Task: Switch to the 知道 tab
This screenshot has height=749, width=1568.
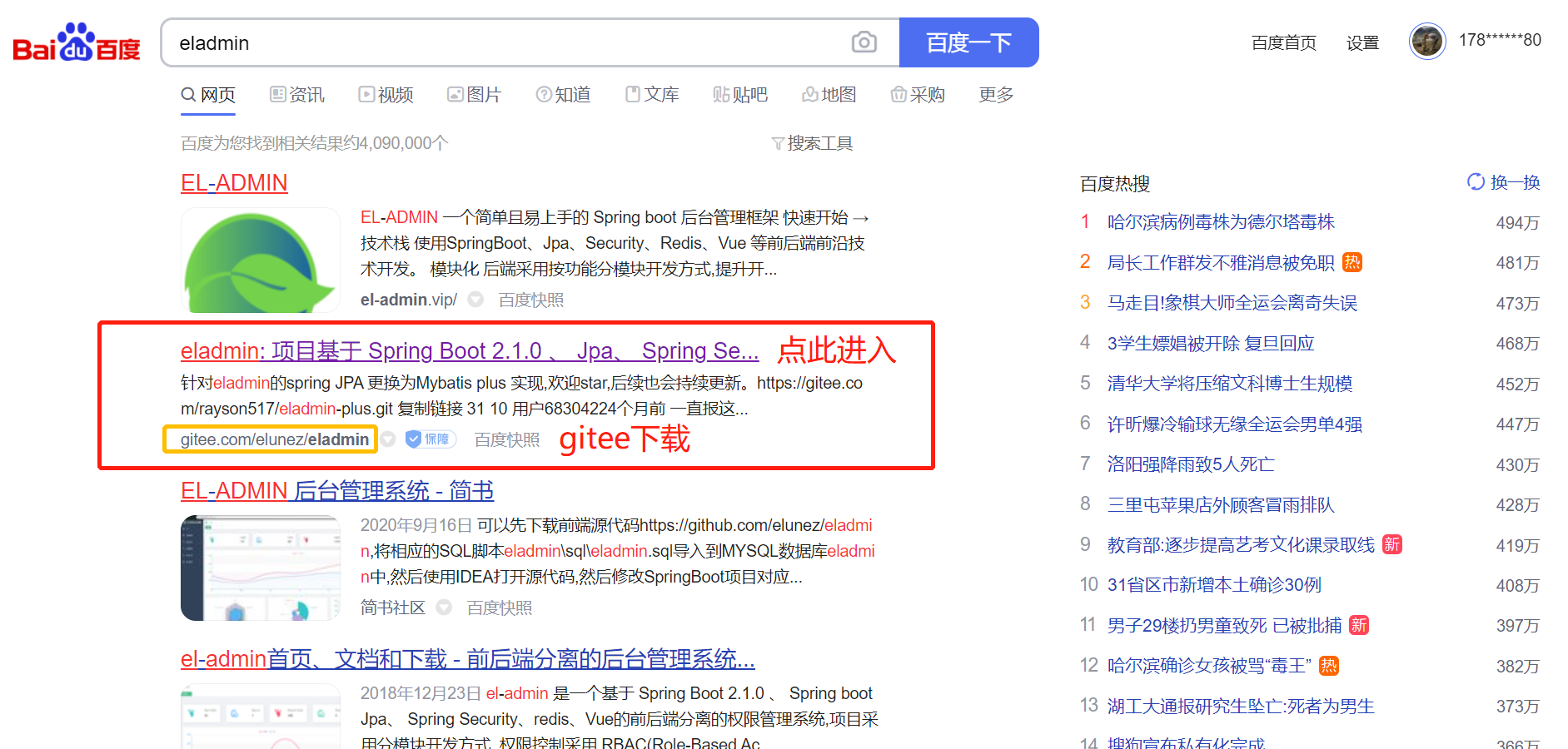Action: [564, 95]
